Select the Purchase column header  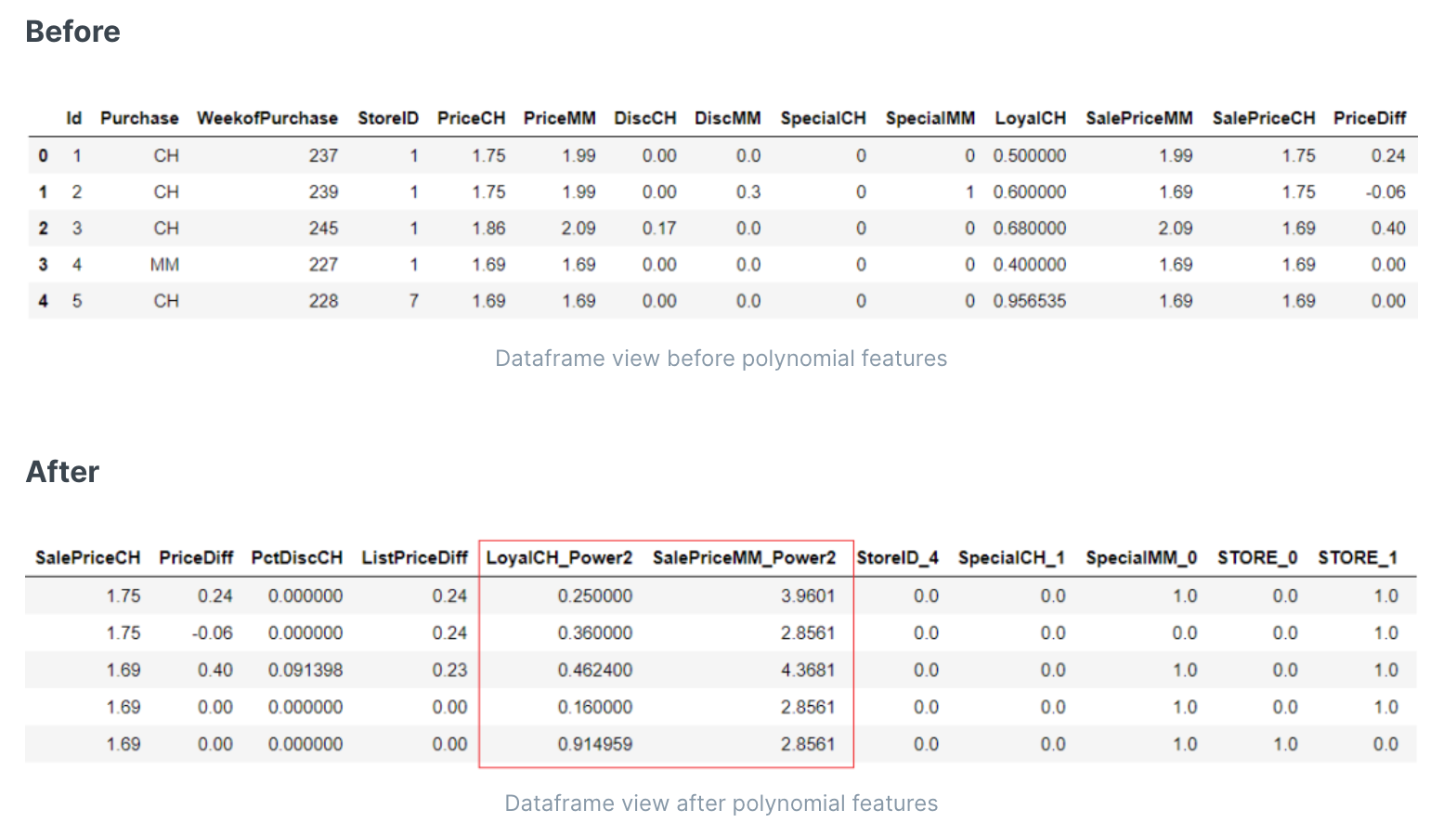[x=139, y=118]
